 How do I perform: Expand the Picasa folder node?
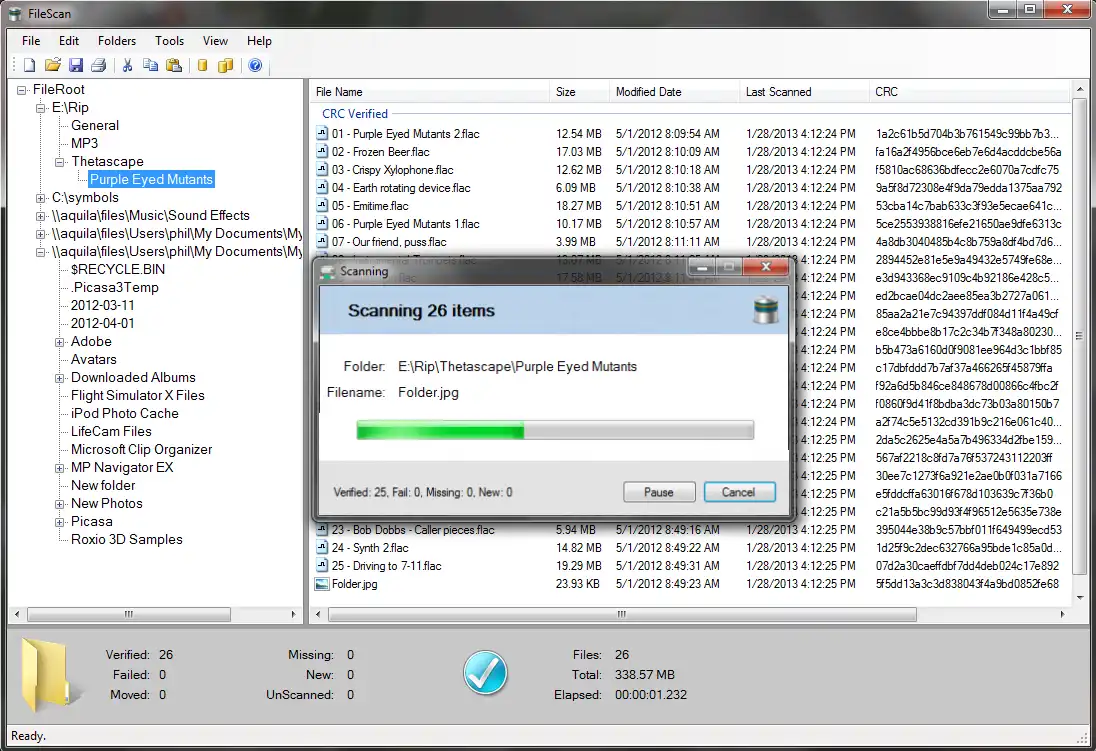coord(59,522)
